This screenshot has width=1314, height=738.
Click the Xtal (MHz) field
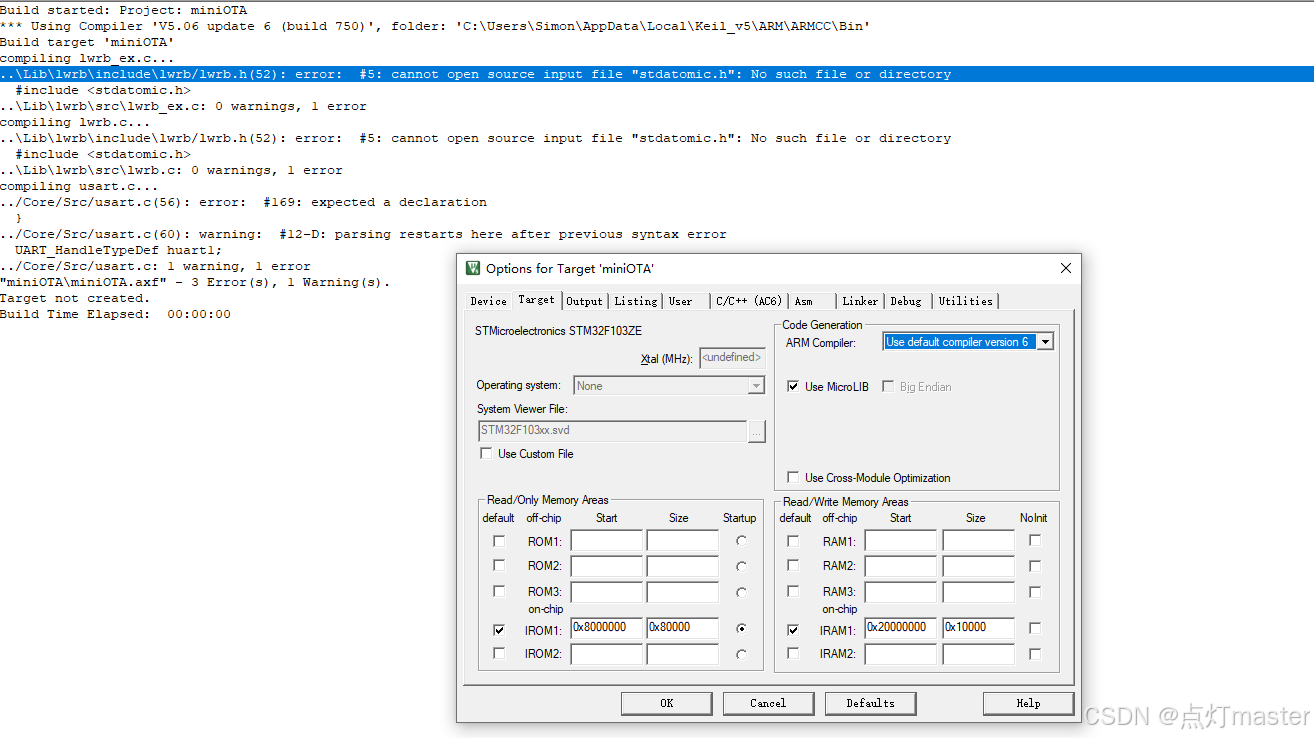click(732, 357)
